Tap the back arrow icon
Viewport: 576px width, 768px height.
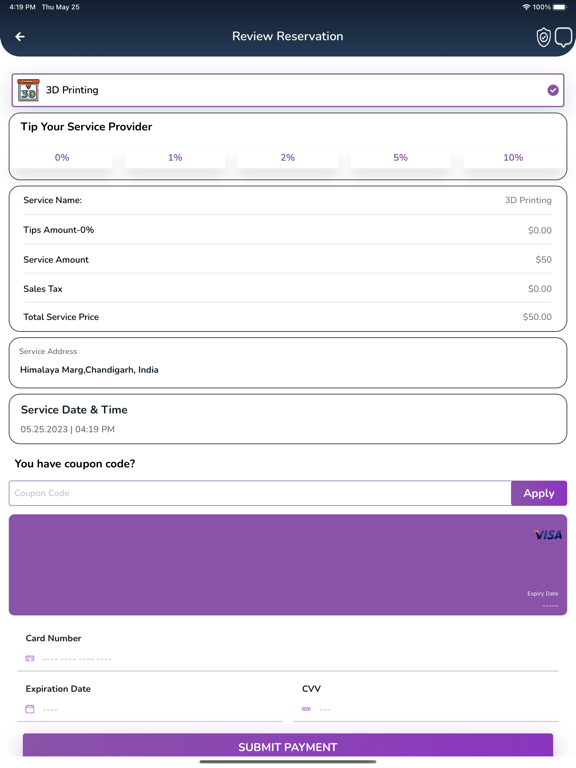[x=20, y=37]
